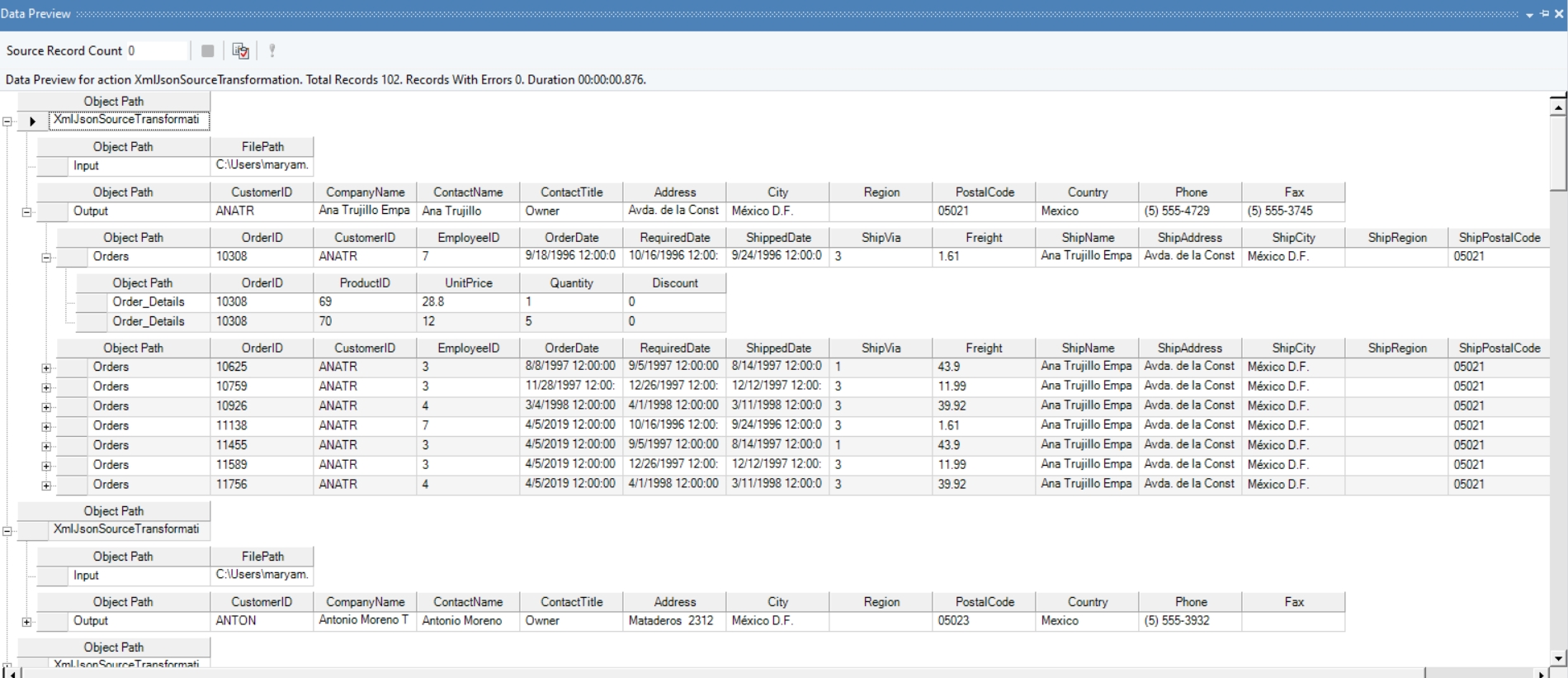This screenshot has width=1568, height=678.
Task: Close the Data Preview panel
Action: [x=1558, y=14]
